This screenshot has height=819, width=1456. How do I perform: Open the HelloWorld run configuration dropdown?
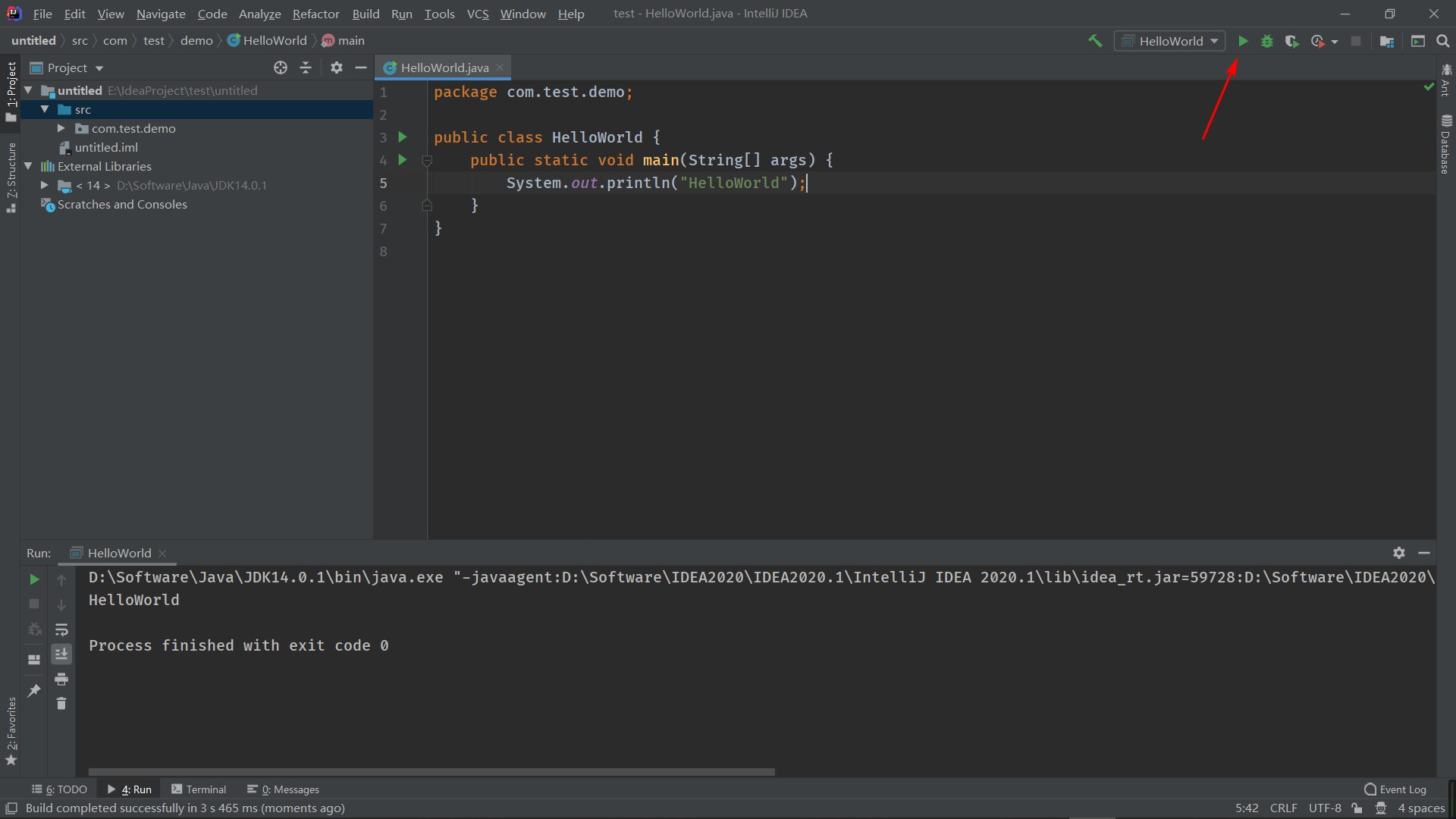1169,41
